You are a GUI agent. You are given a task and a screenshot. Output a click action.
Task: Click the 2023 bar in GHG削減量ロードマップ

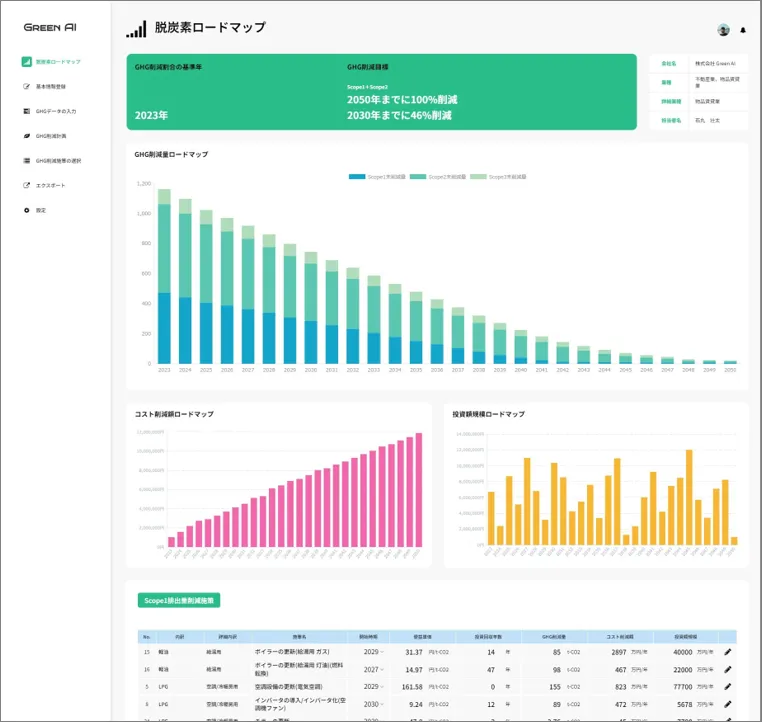164,276
